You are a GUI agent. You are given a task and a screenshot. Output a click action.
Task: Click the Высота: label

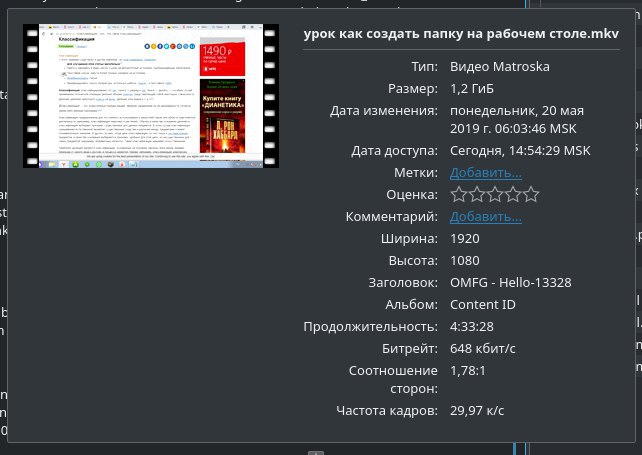pos(413,261)
